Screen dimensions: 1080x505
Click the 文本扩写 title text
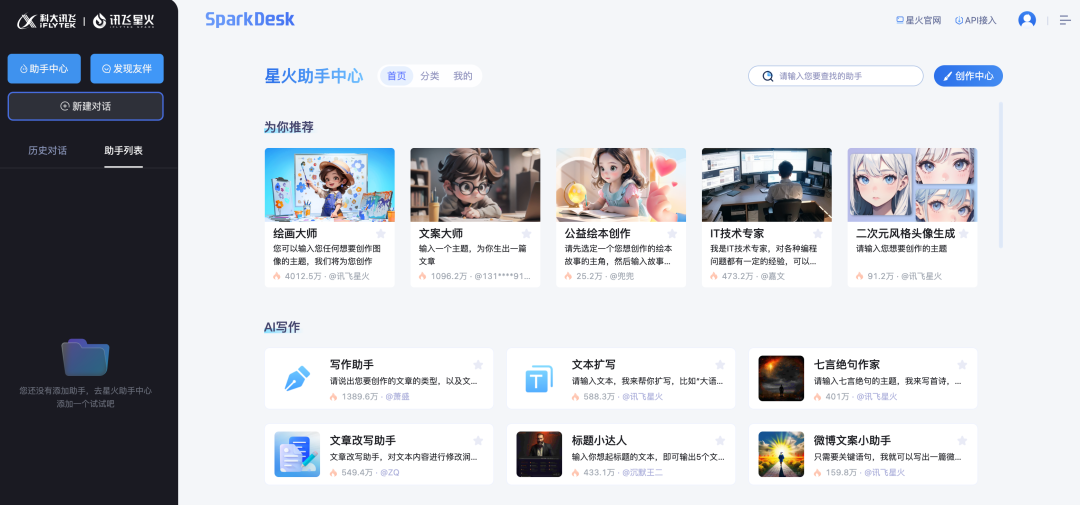[594, 364]
